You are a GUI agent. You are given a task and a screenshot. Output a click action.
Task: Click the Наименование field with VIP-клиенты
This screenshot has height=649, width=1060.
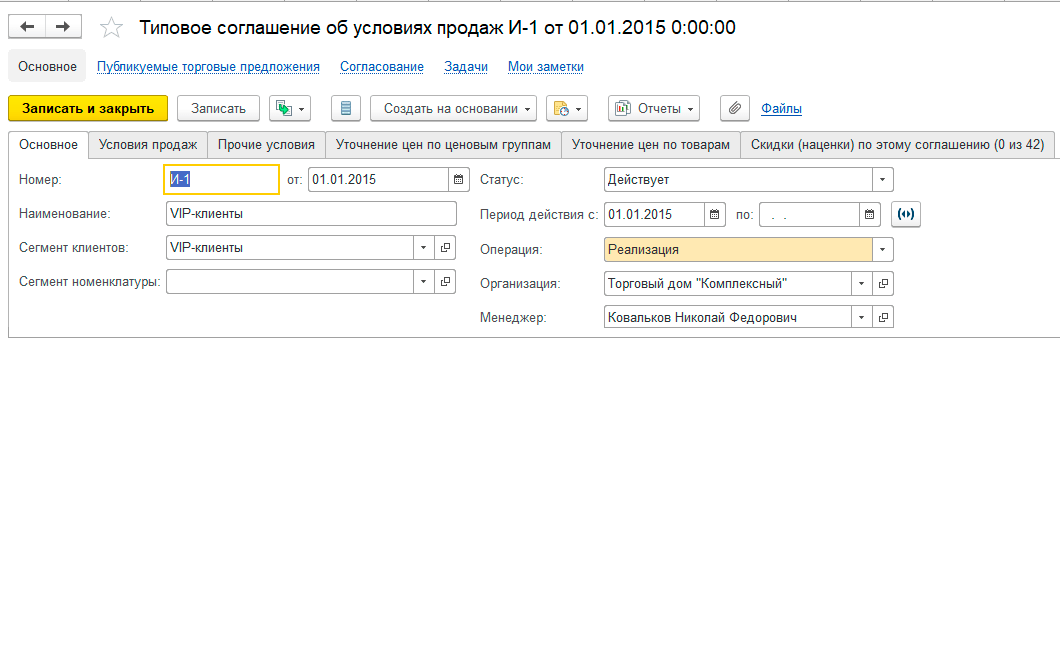(x=311, y=214)
